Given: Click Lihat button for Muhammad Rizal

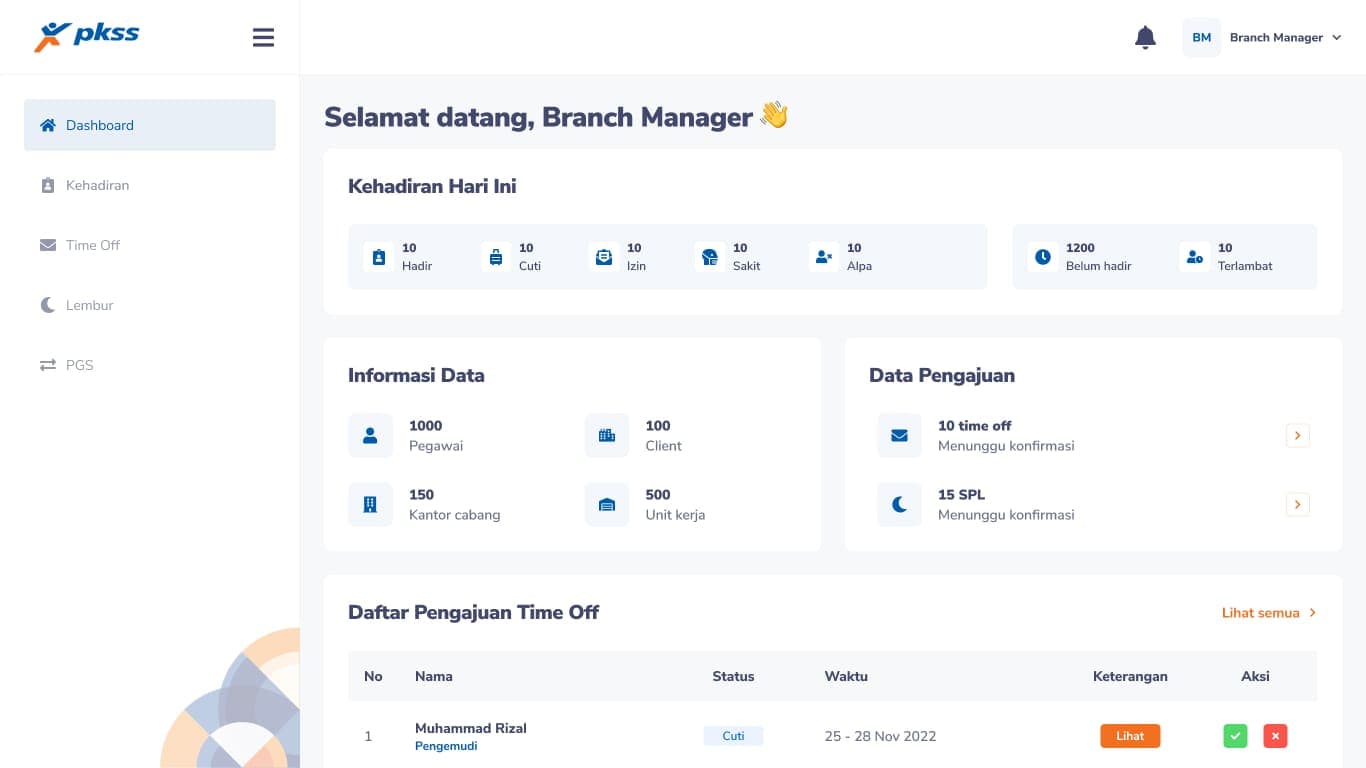Looking at the screenshot, I should (1130, 736).
